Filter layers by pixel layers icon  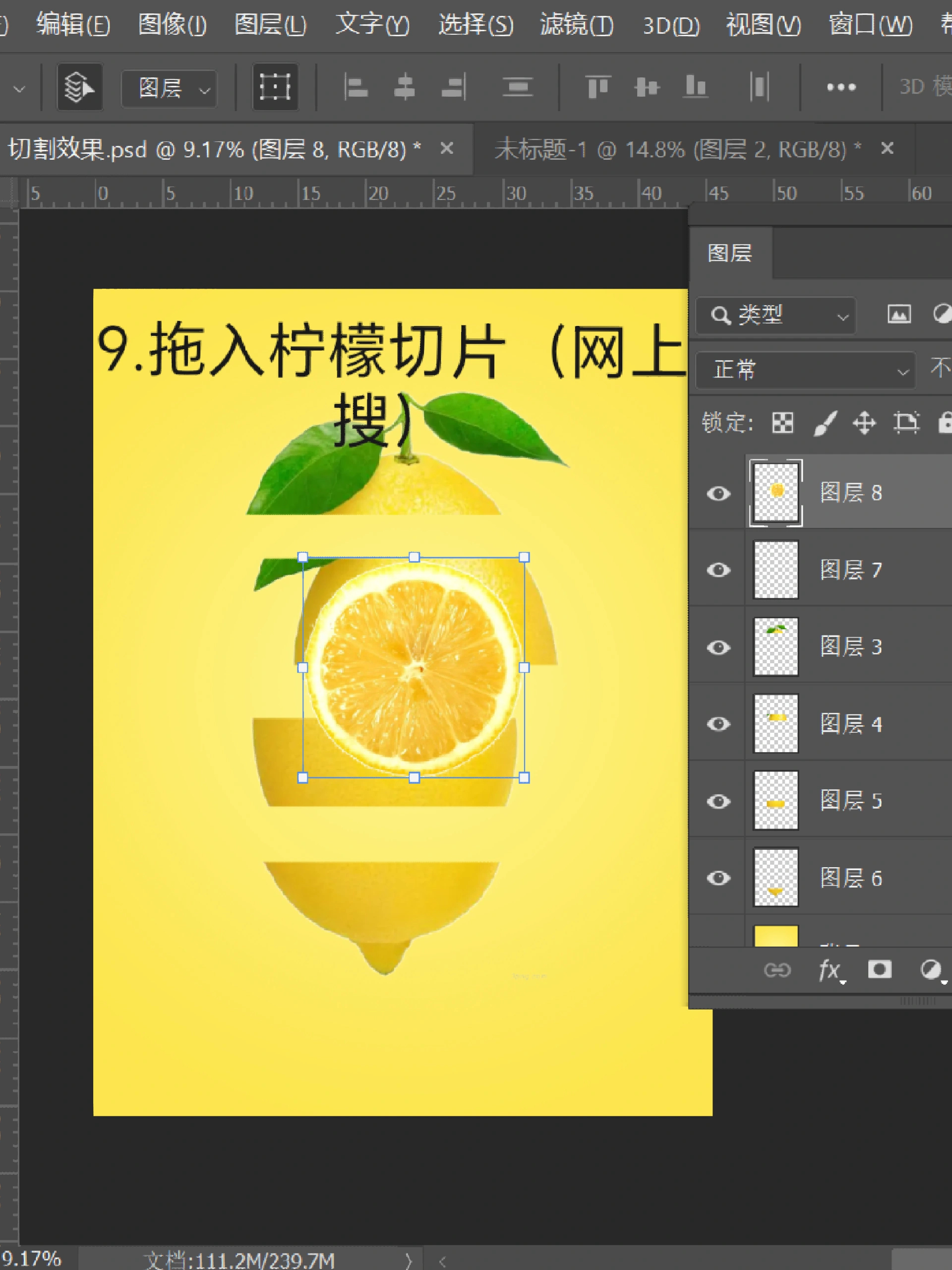pos(899,315)
